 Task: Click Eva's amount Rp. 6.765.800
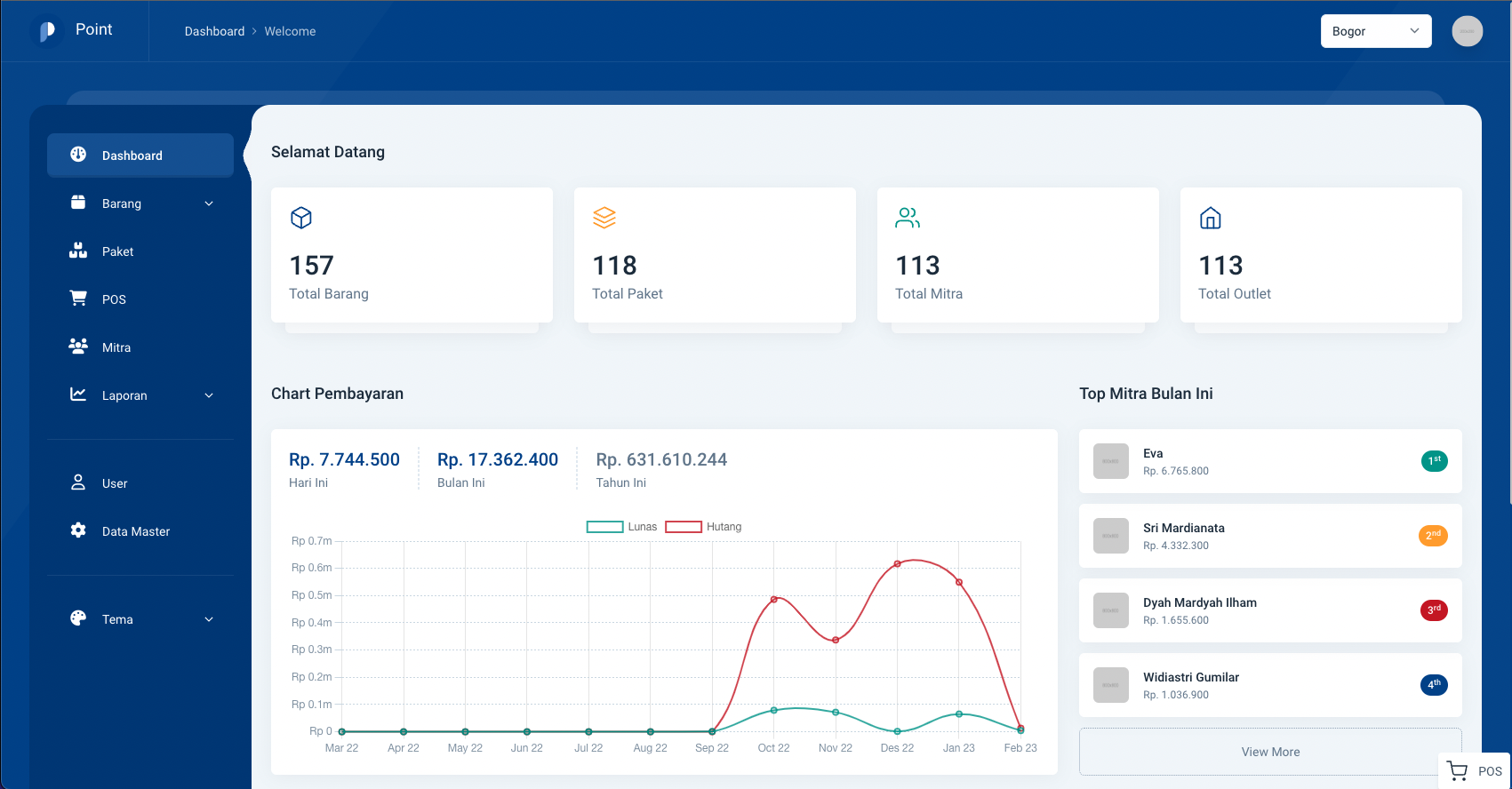1176,471
